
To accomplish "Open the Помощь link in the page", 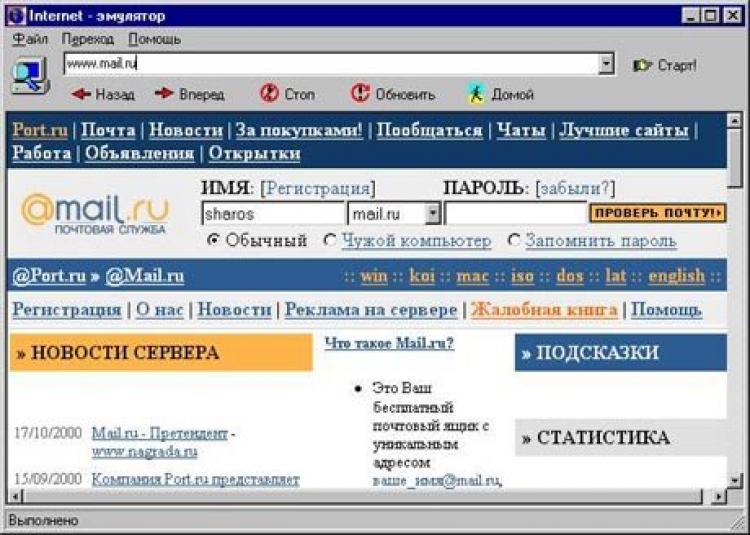I will pyautogui.click(x=666, y=310).
